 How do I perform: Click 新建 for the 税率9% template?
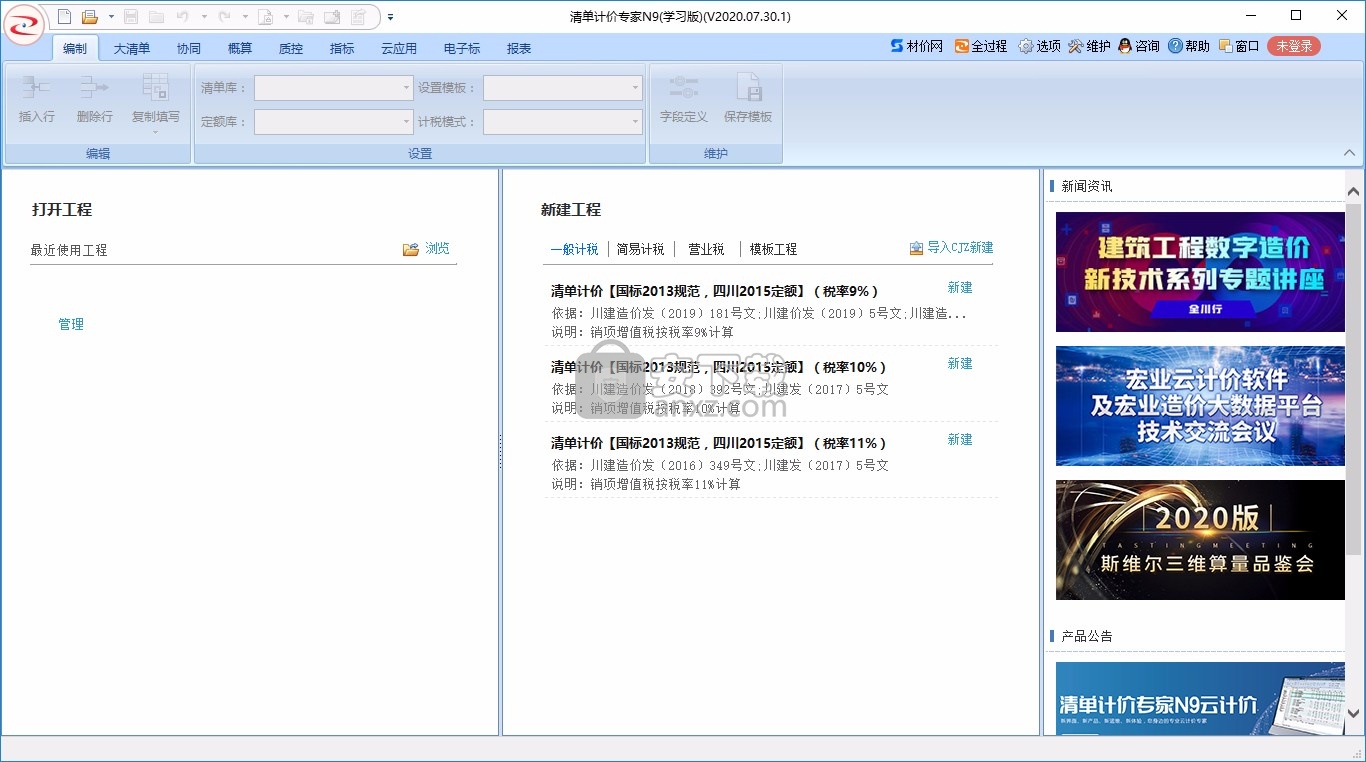(960, 287)
